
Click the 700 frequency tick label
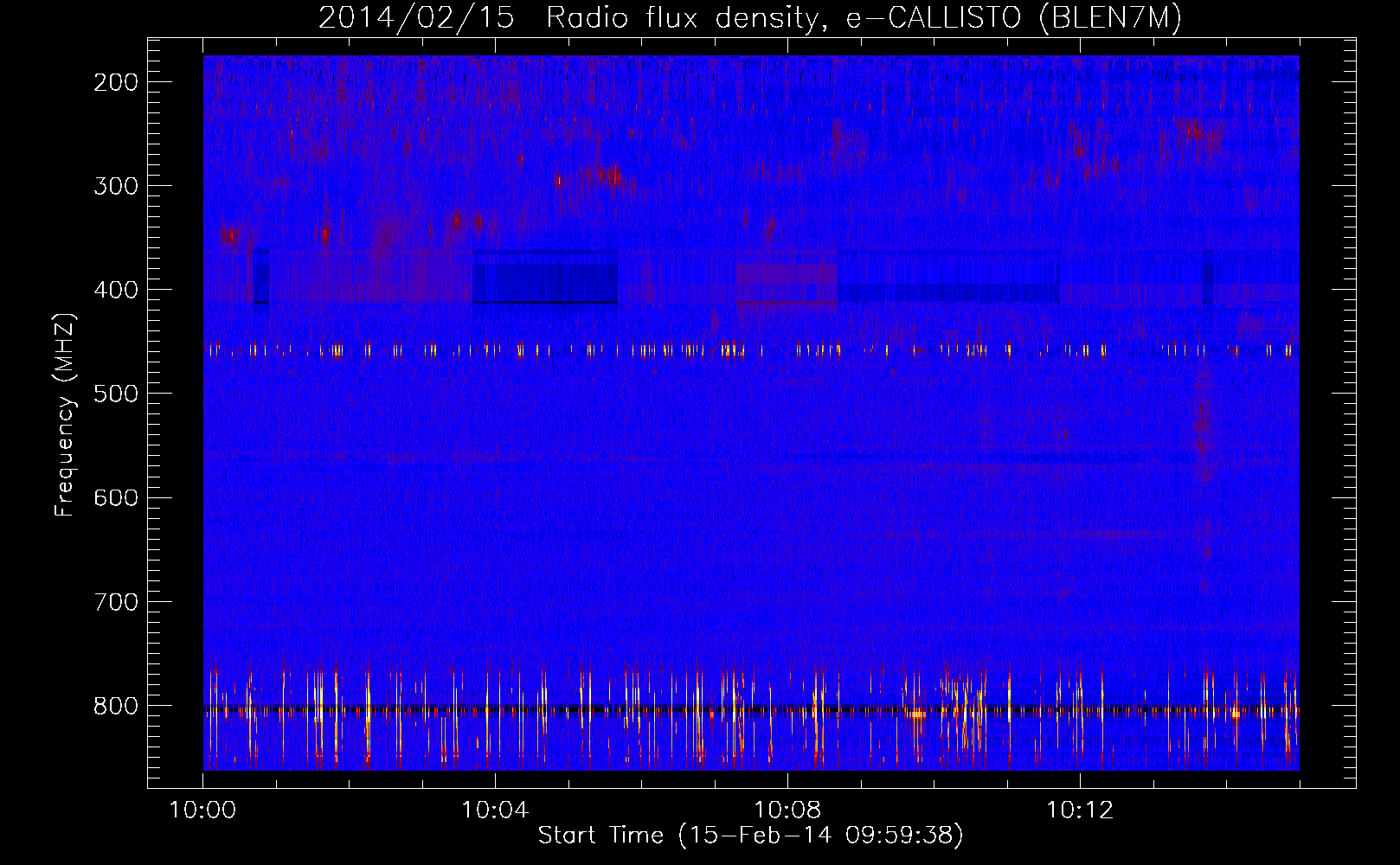click(116, 601)
